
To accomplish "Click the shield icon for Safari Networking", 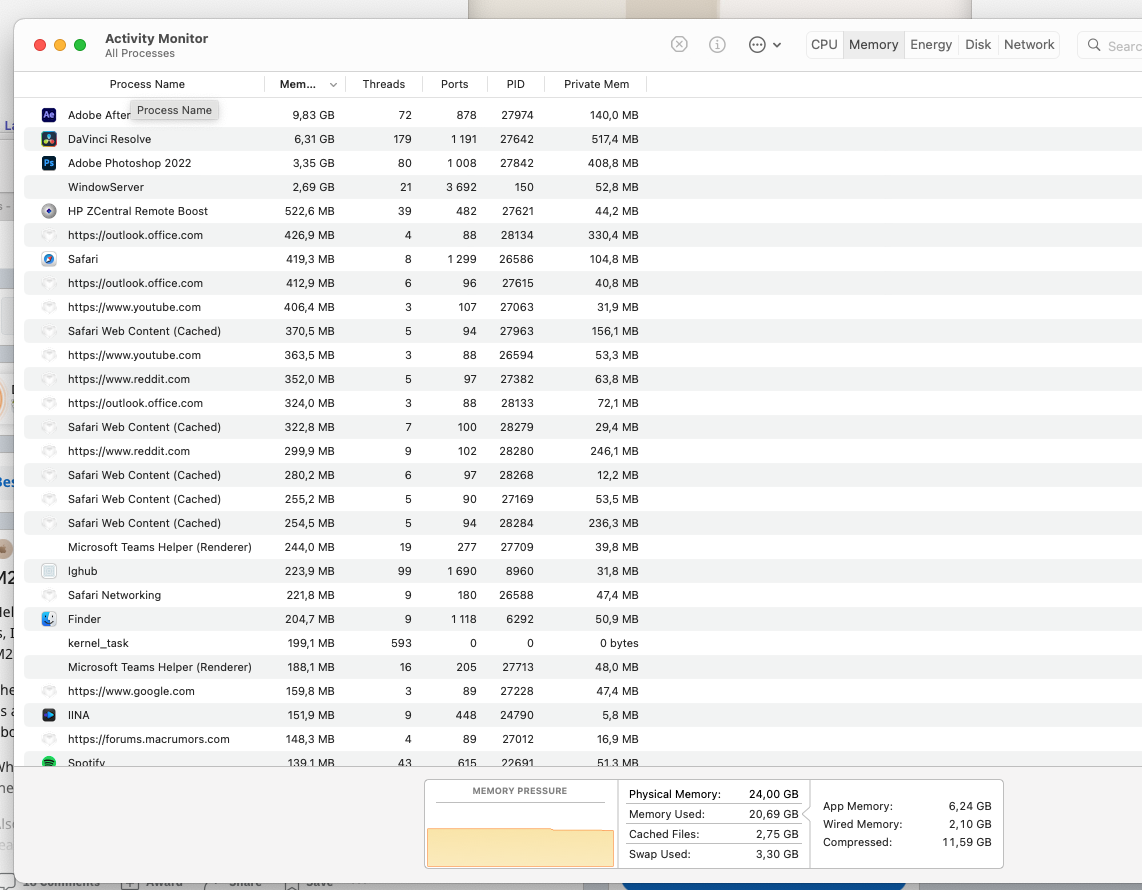I will click(49, 595).
